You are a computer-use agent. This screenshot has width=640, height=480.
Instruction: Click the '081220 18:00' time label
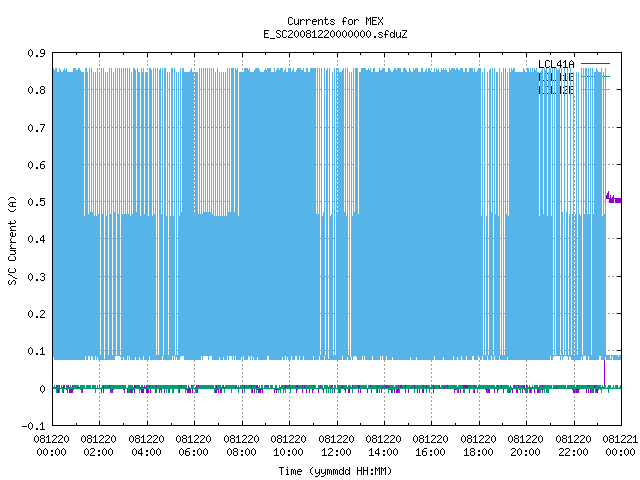478,446
